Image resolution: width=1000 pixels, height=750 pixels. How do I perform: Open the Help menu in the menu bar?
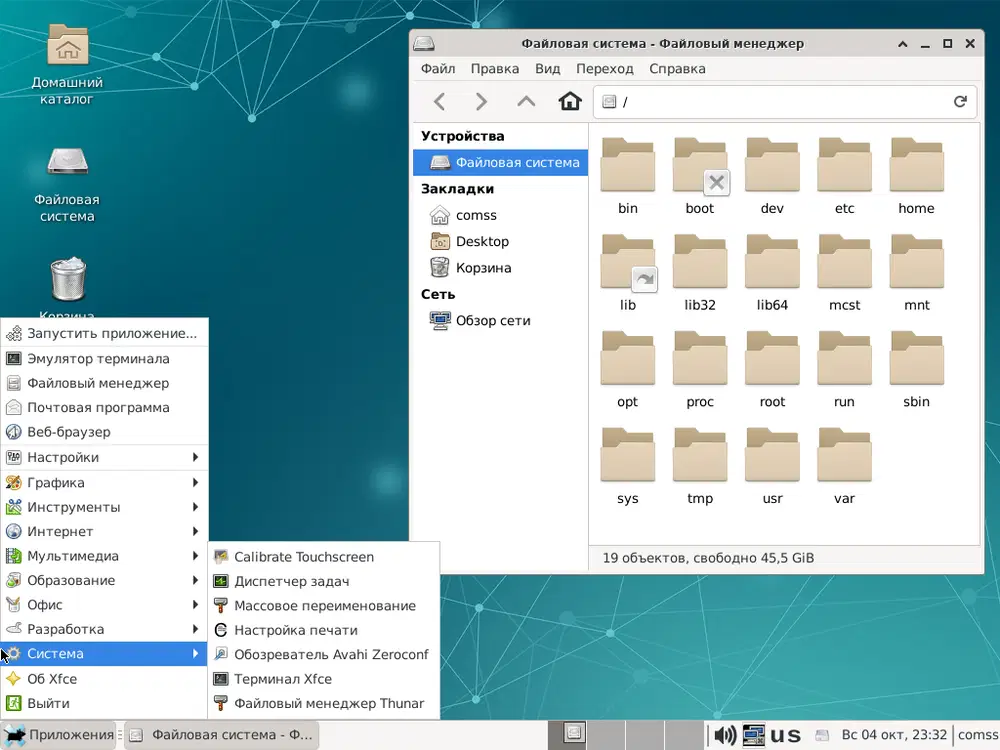point(677,69)
